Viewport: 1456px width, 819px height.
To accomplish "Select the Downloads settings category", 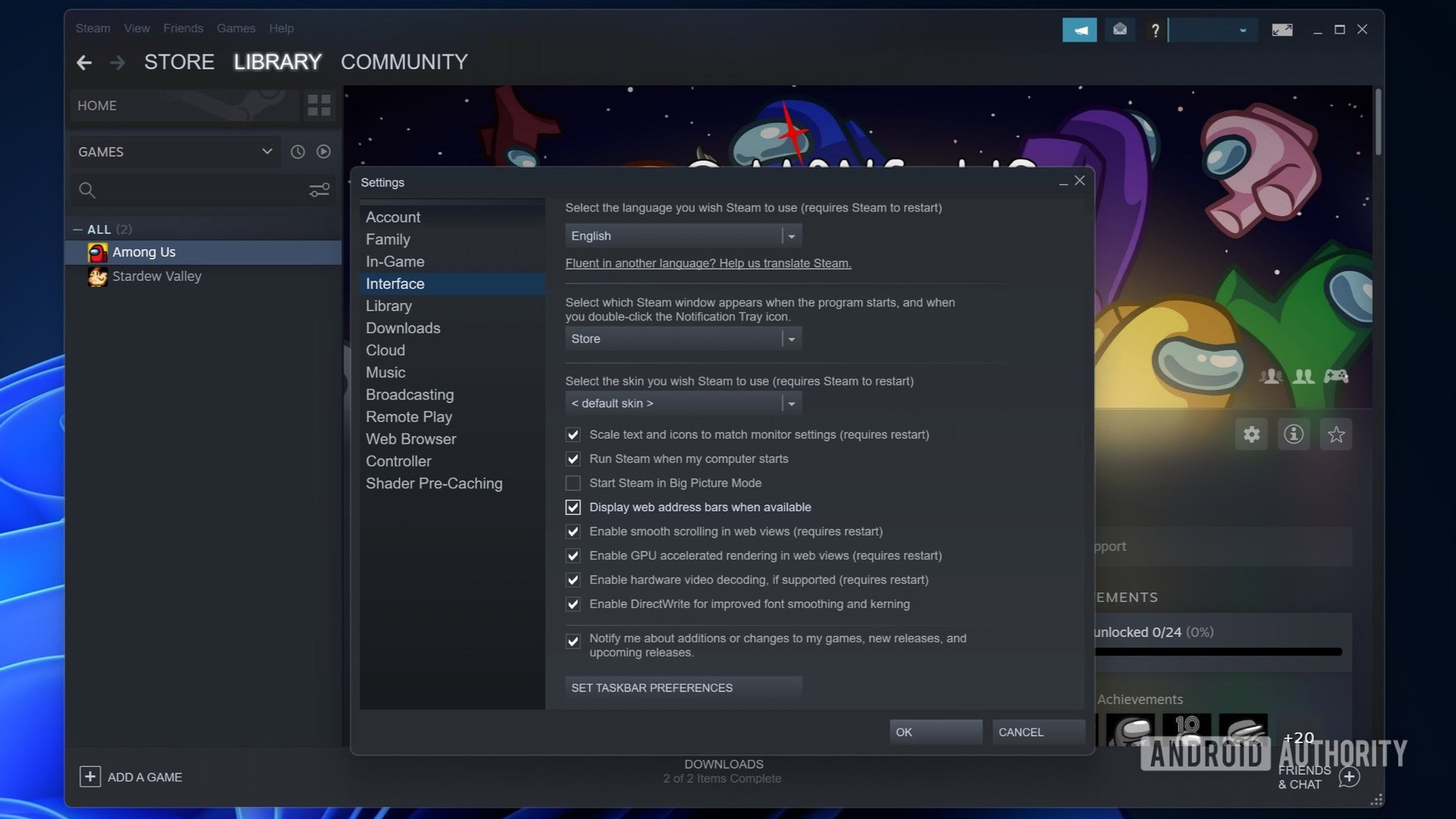I will (403, 328).
